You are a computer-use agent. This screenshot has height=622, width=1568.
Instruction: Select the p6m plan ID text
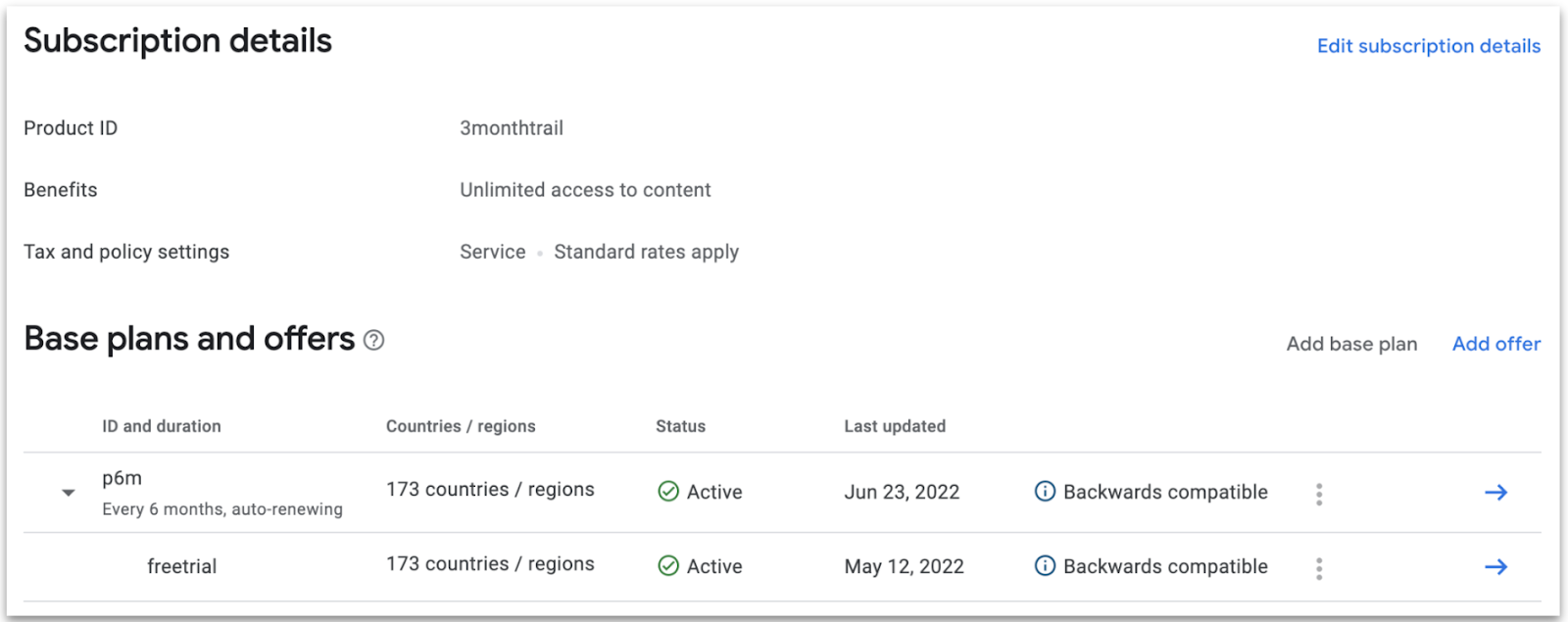pyautogui.click(x=122, y=478)
